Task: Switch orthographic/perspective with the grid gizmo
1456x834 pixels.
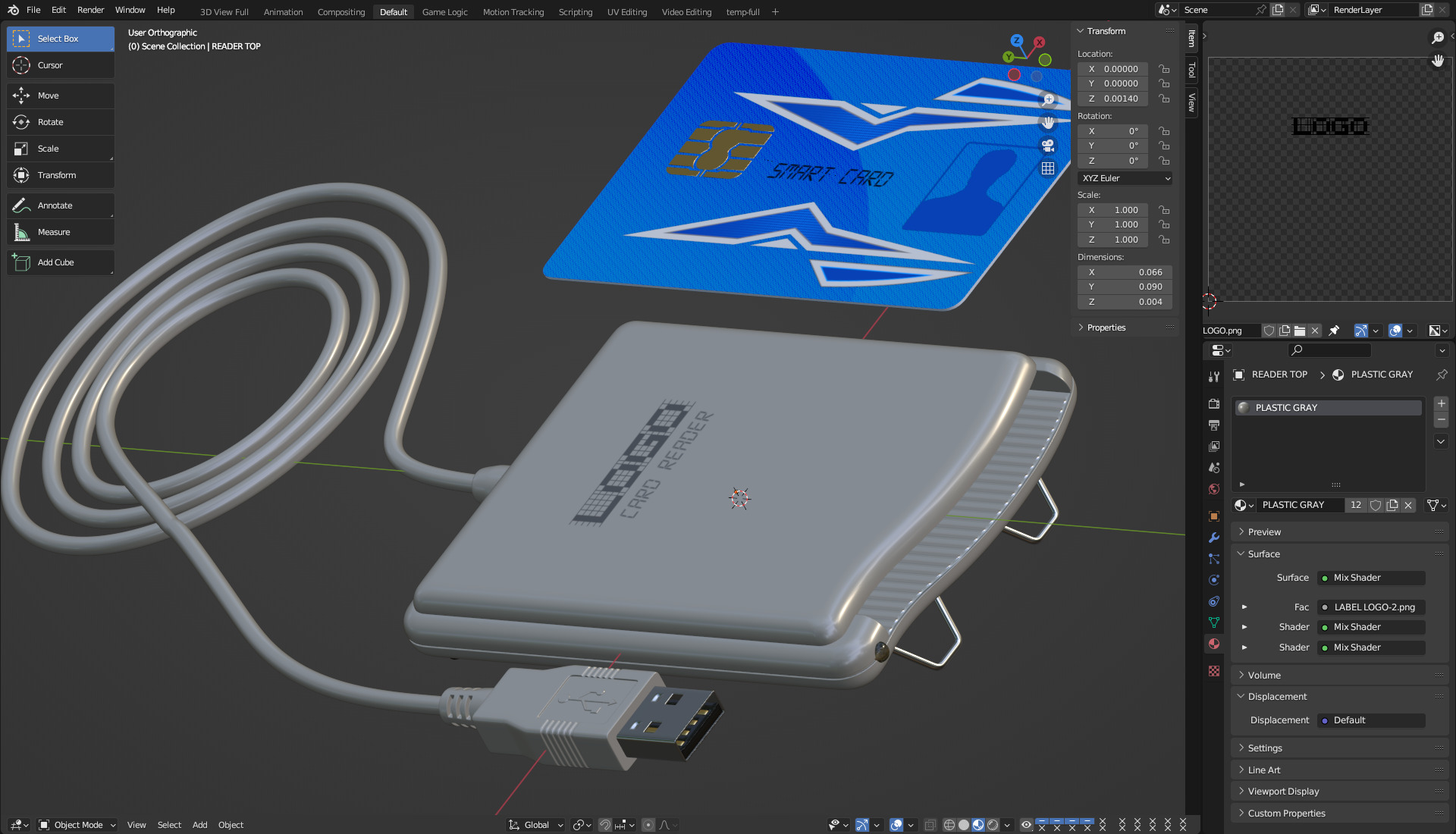Action: pyautogui.click(x=1048, y=168)
